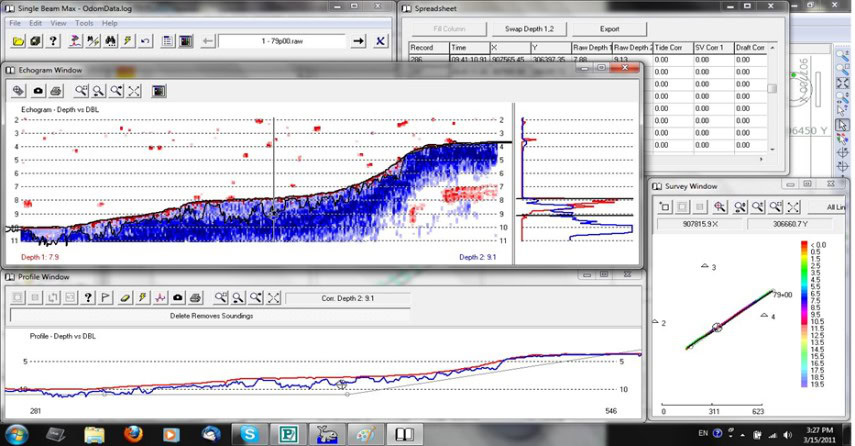Open the View menu

coord(58,23)
